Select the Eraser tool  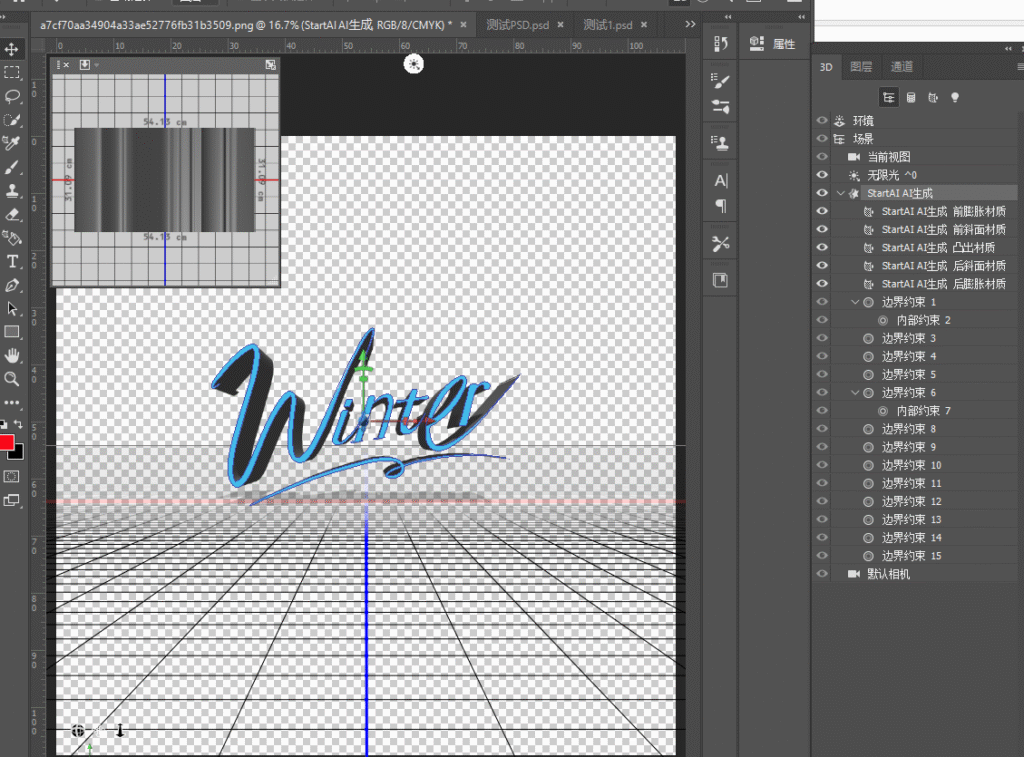[x=12, y=214]
